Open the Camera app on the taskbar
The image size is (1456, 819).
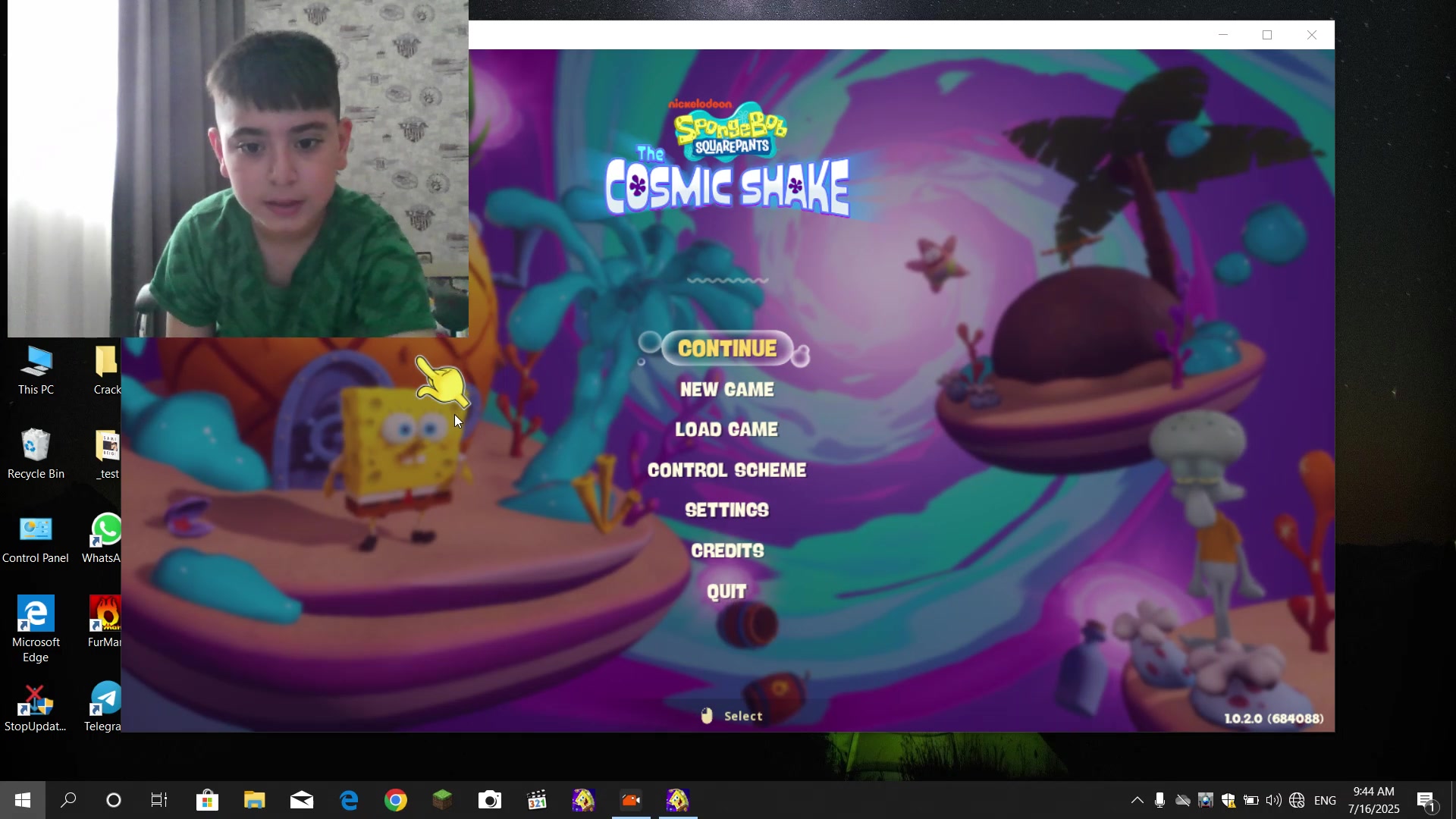pos(490,800)
